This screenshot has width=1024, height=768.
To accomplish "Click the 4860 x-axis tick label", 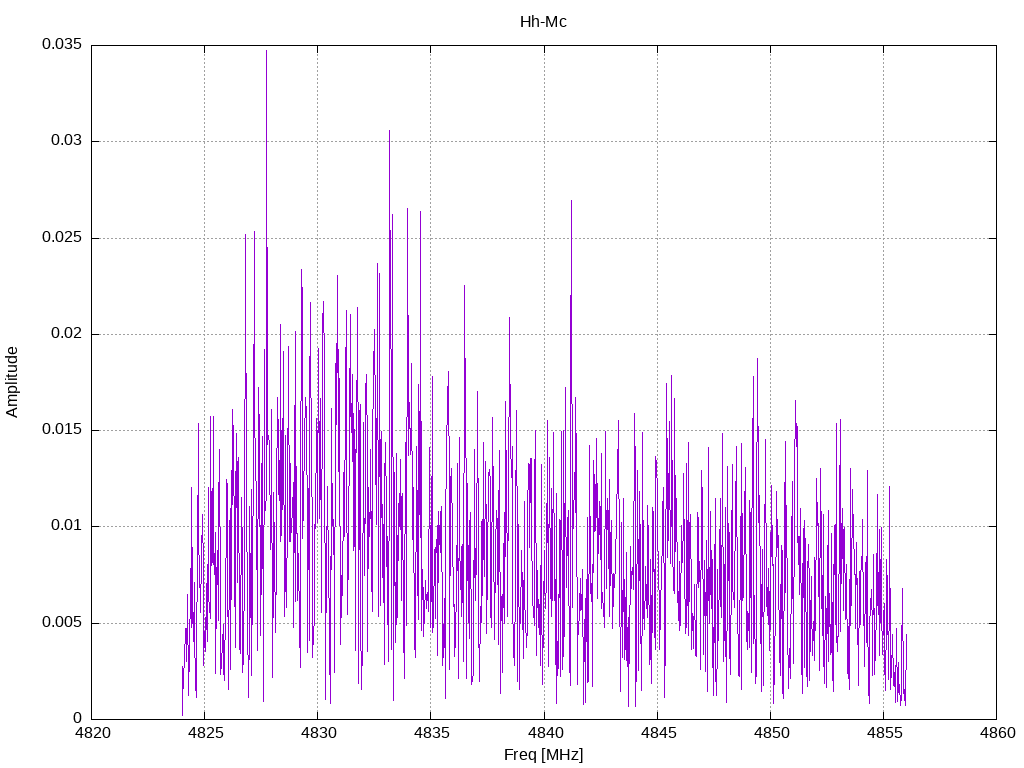I will click(x=997, y=733).
